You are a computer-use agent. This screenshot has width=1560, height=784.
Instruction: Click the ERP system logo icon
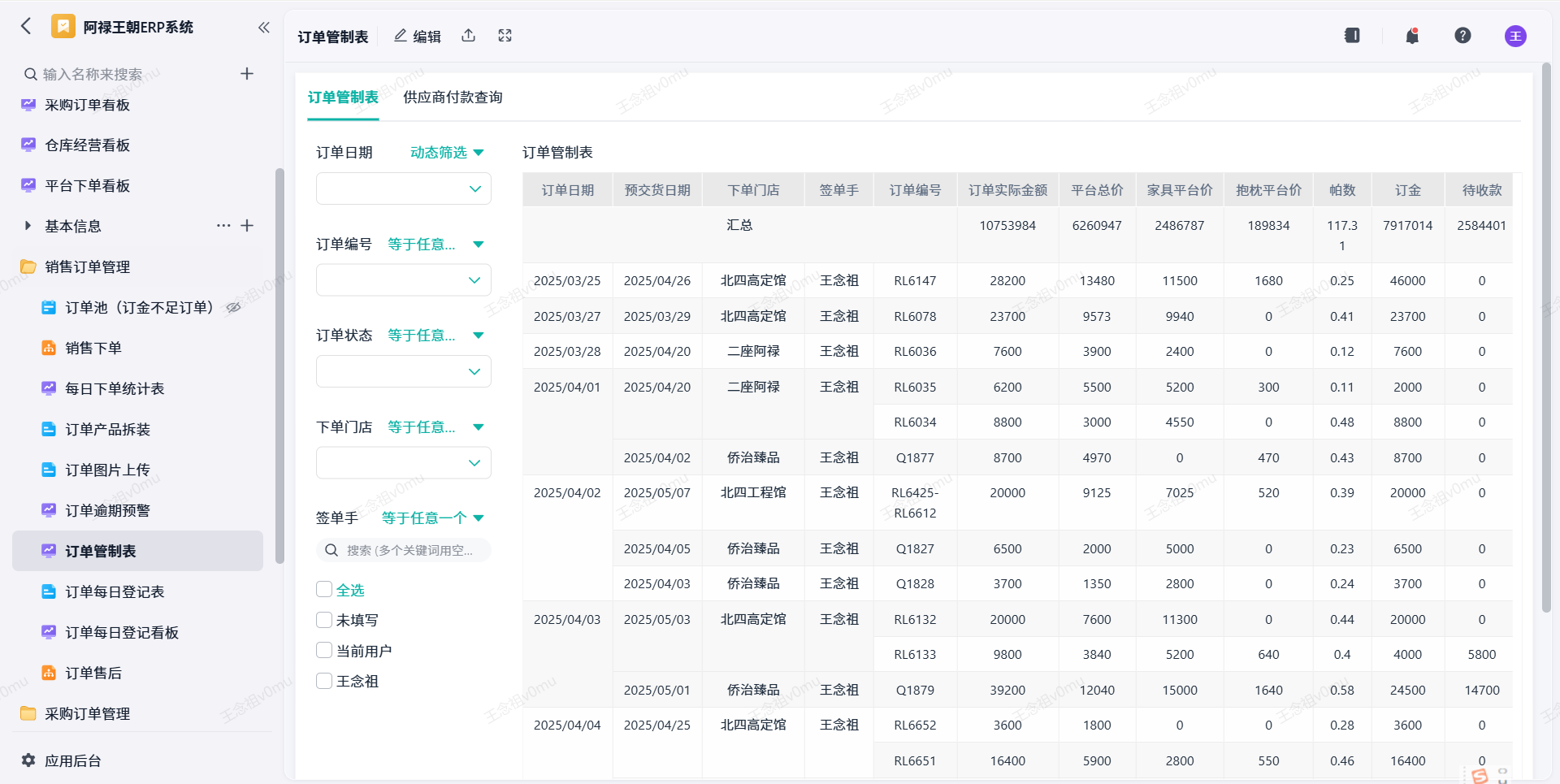63,27
